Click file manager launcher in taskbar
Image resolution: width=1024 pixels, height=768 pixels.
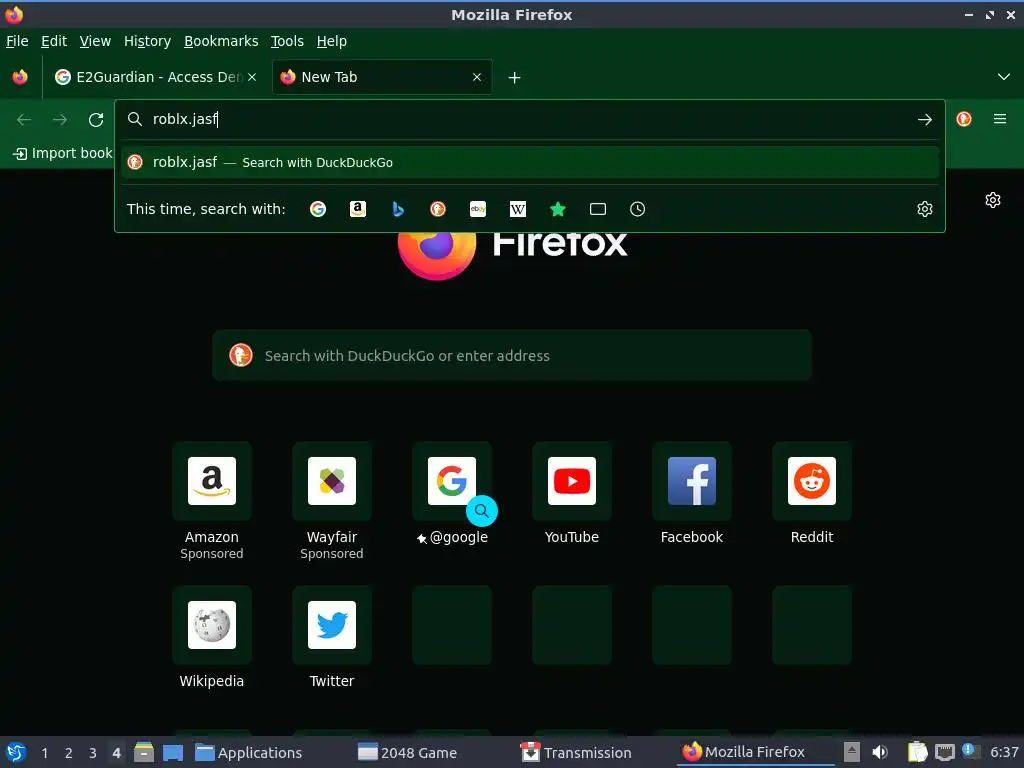coord(144,752)
